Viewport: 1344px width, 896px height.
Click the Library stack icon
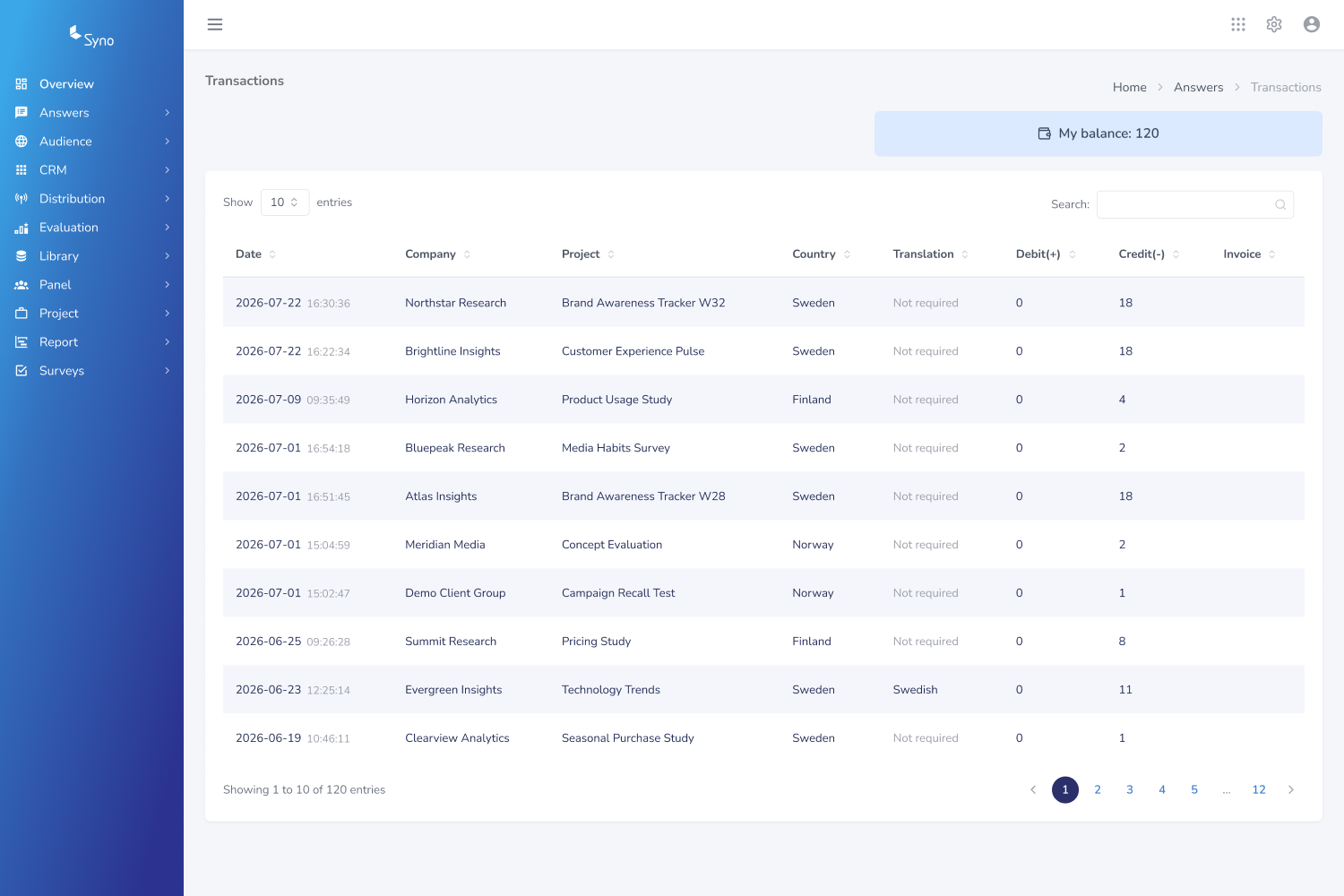point(22,256)
